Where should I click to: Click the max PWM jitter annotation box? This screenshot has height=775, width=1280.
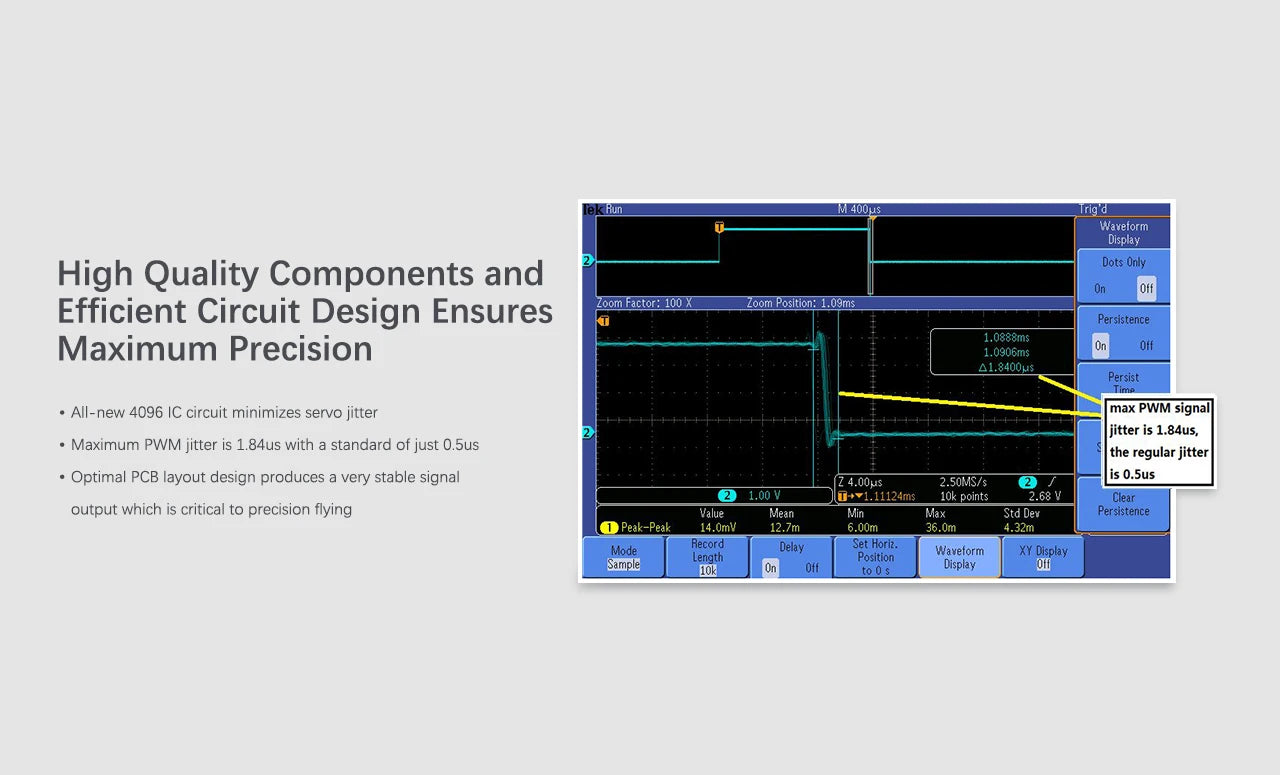tap(1158, 440)
